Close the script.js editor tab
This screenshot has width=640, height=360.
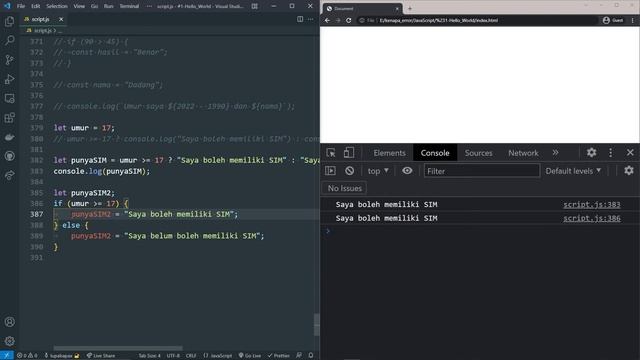[61, 19]
